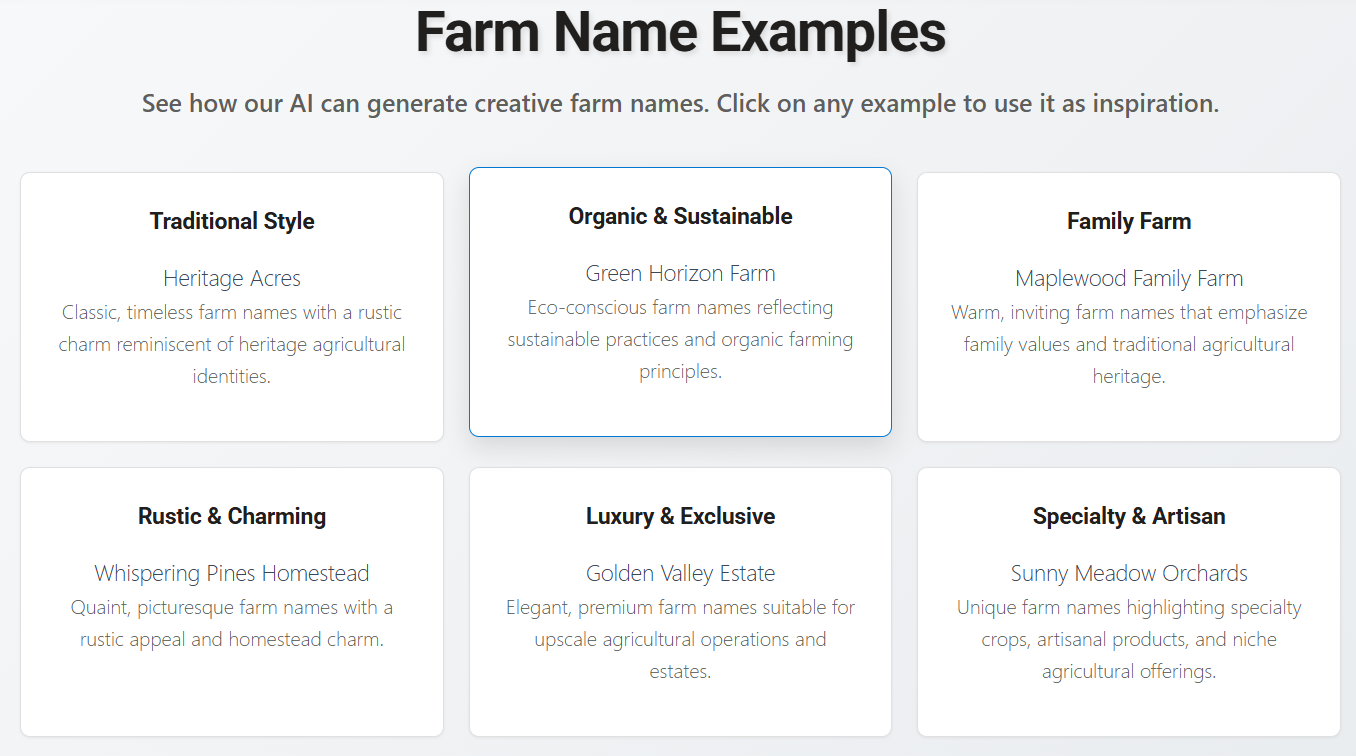Screen dimensions: 1356x756
Task: Click the Whispering Pines Homestead name
Action: coord(231,573)
